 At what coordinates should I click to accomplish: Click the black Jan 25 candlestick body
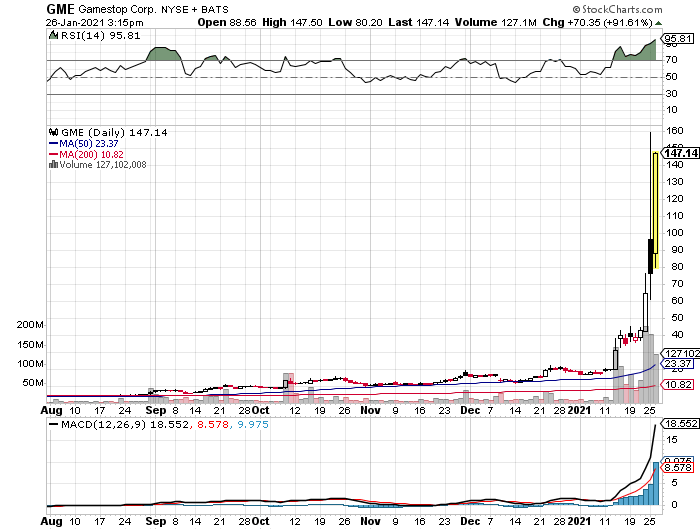coord(650,256)
